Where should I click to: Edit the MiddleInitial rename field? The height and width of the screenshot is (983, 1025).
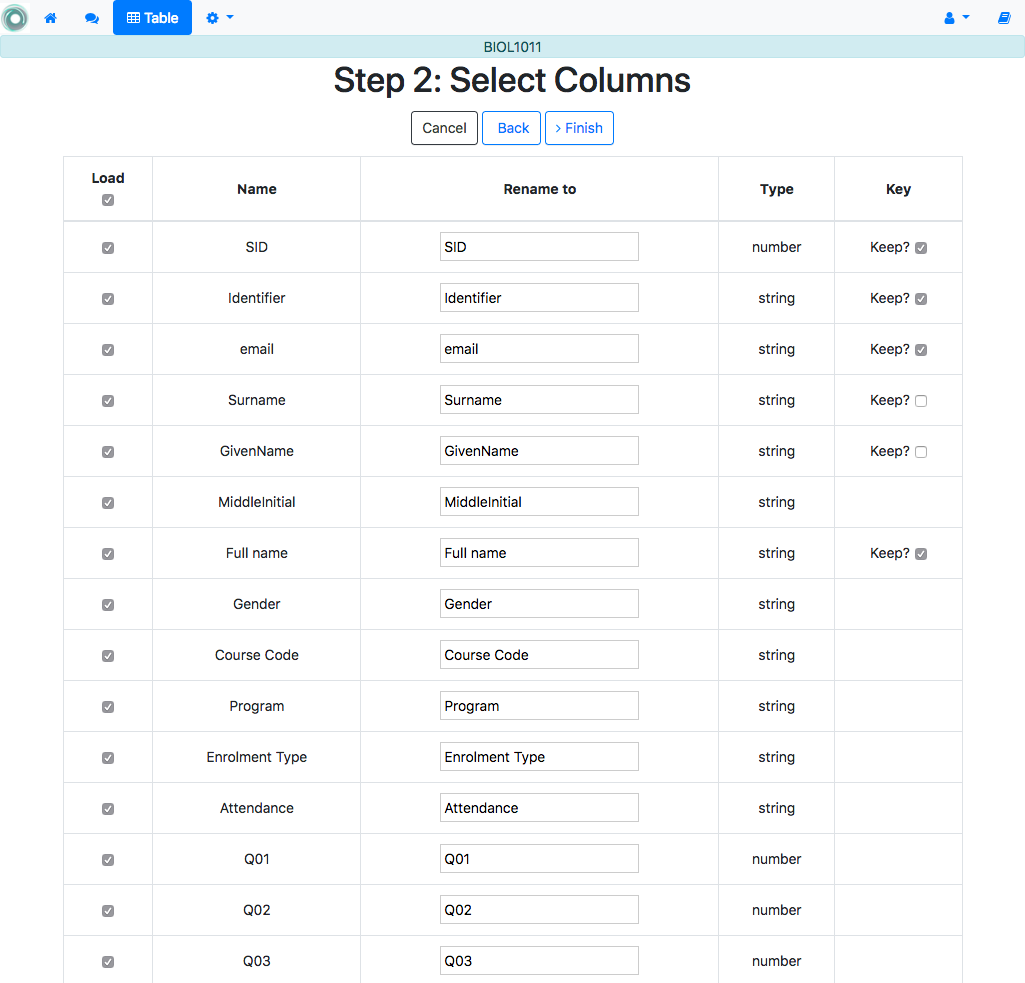tap(539, 501)
